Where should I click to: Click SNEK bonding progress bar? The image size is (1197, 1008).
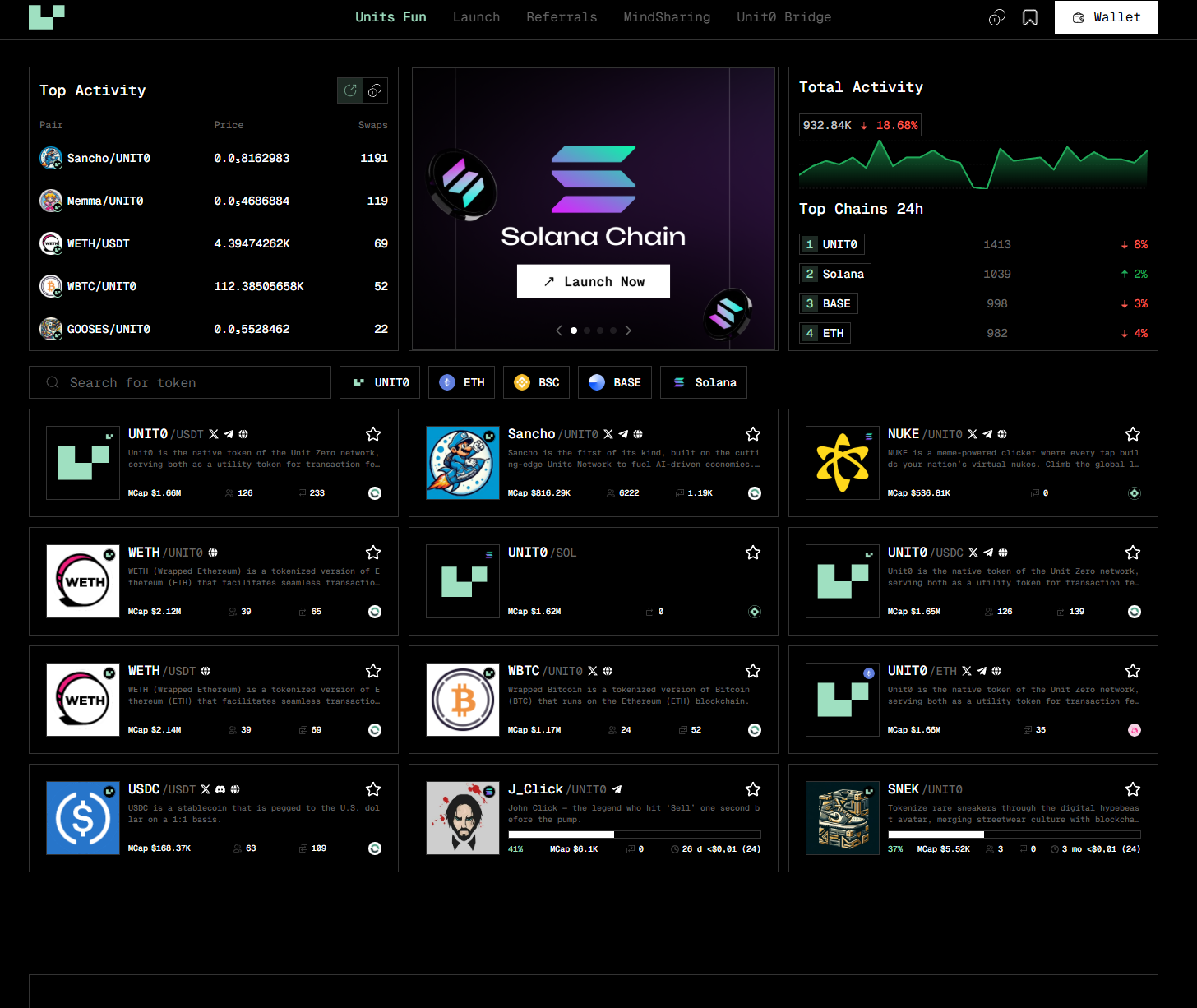click(x=1014, y=835)
